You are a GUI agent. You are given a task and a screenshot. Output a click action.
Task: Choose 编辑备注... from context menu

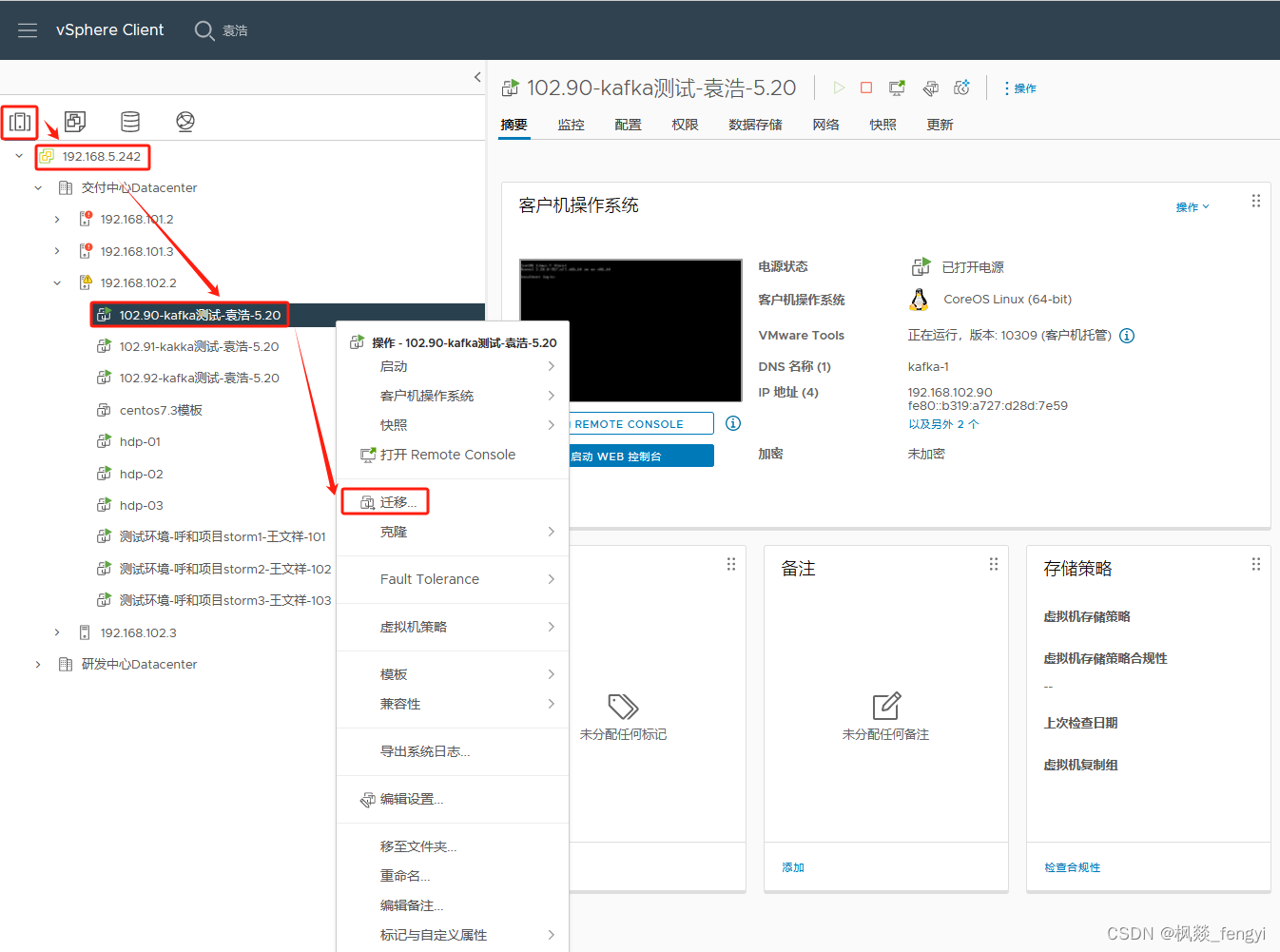click(x=453, y=905)
